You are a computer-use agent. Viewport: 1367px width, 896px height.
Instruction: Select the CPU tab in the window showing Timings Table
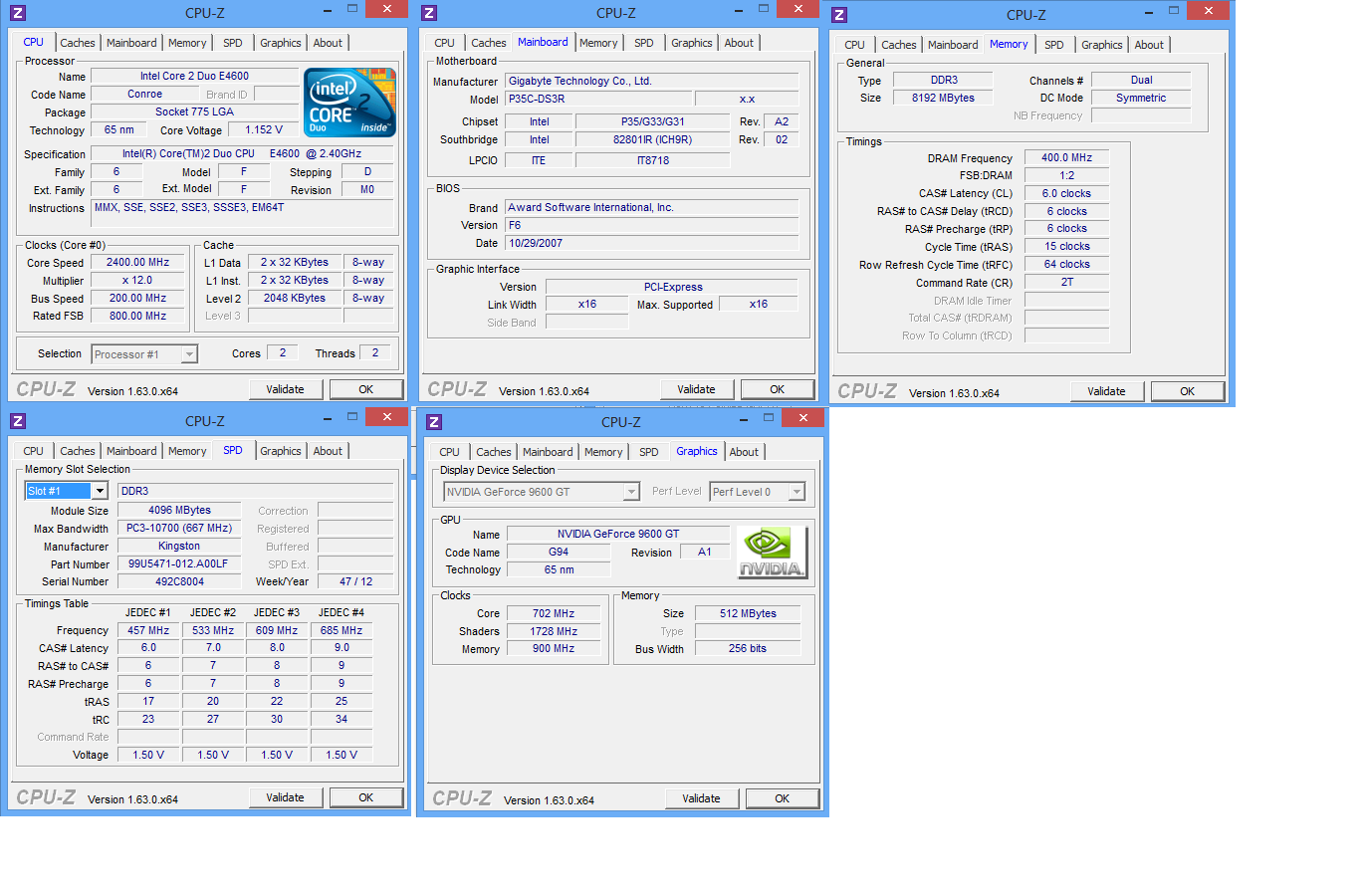coord(33,451)
